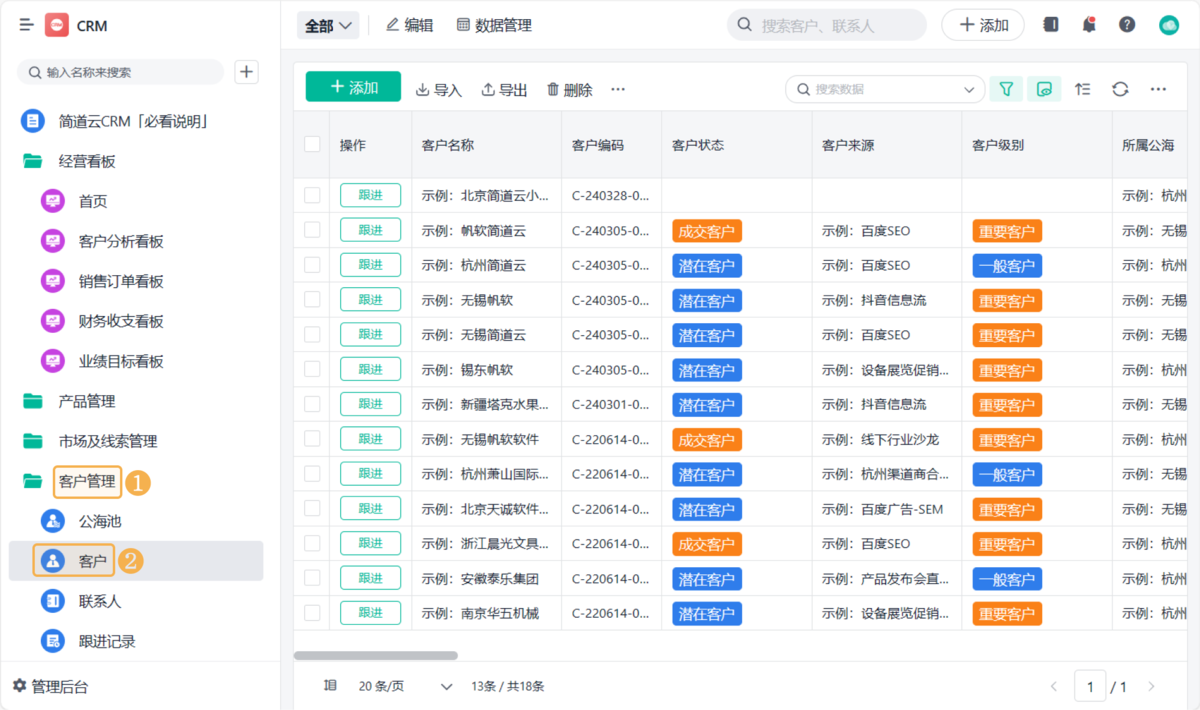Click the help question mark icon
This screenshot has width=1200, height=710.
pyautogui.click(x=1127, y=24)
